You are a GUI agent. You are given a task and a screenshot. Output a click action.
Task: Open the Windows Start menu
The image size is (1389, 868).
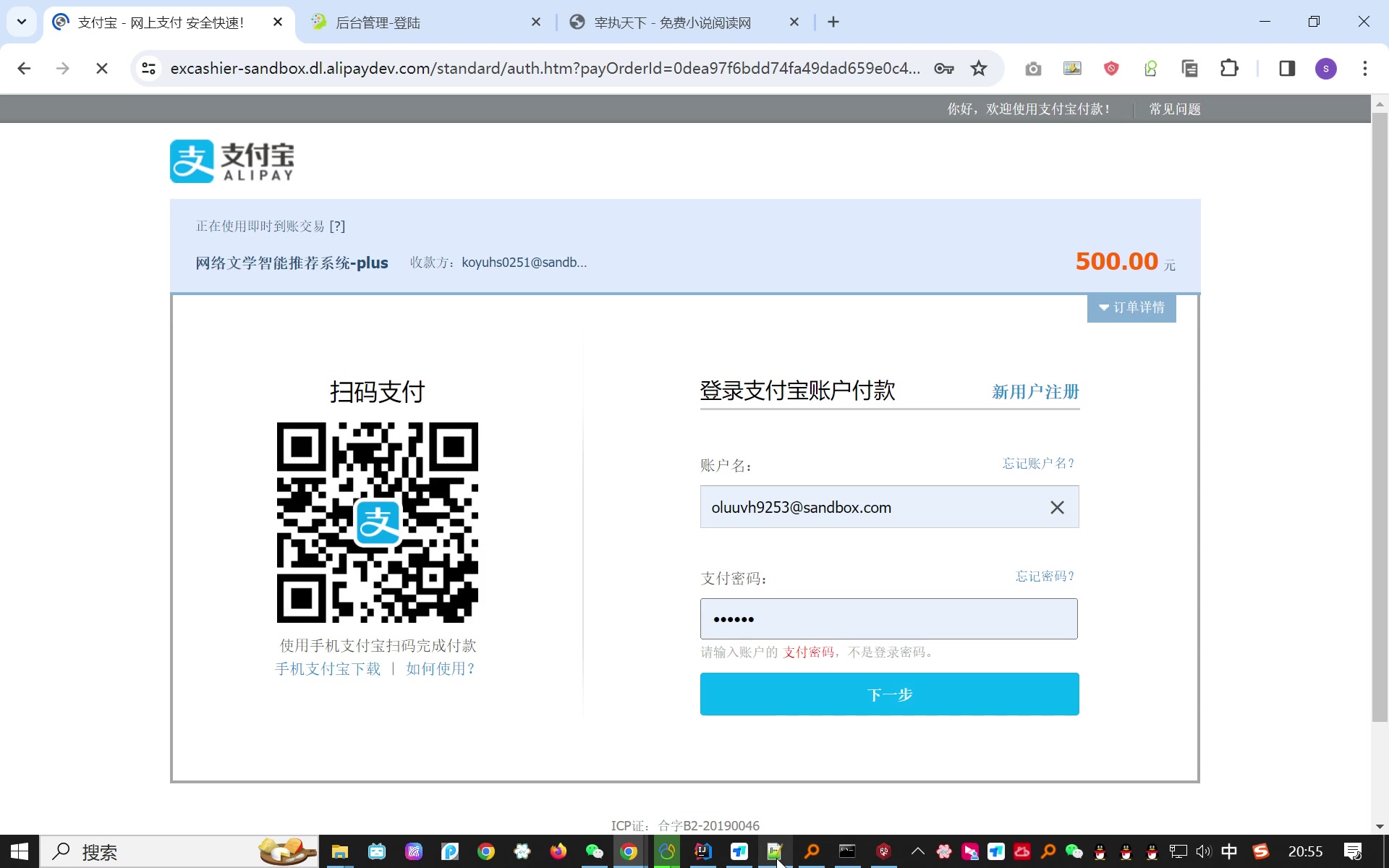point(20,851)
